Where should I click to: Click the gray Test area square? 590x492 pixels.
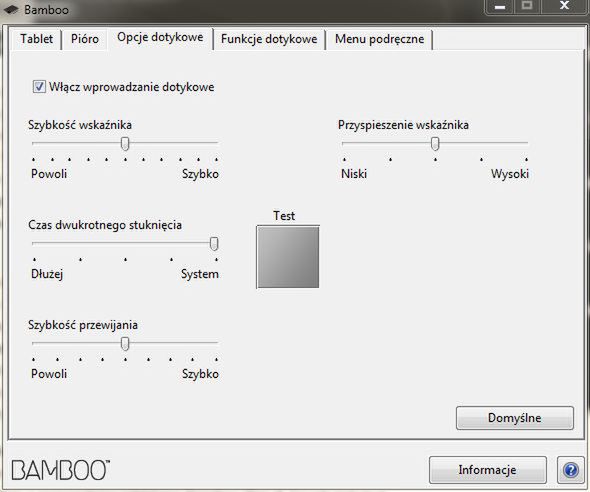click(288, 257)
